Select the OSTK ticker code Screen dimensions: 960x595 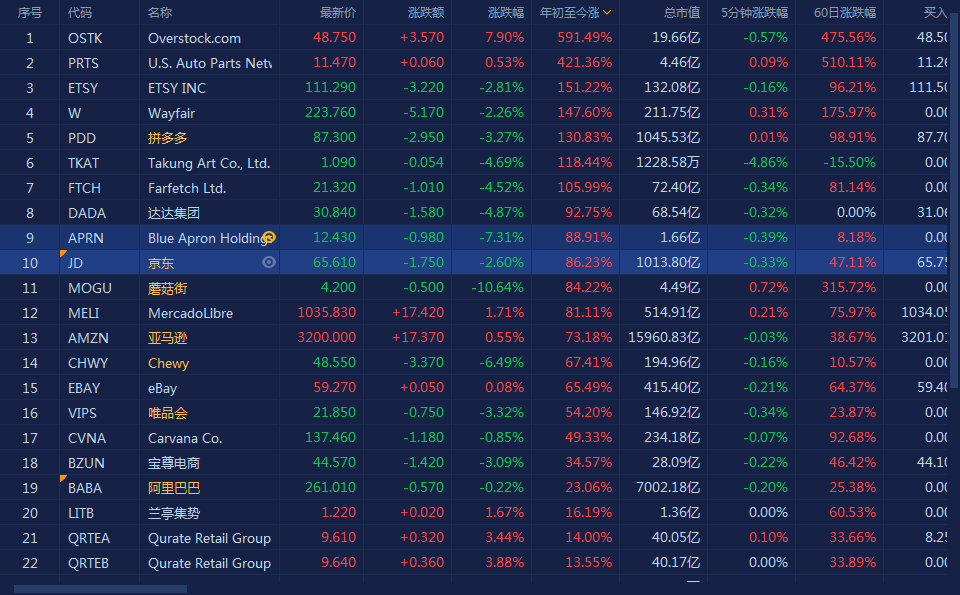[85, 38]
